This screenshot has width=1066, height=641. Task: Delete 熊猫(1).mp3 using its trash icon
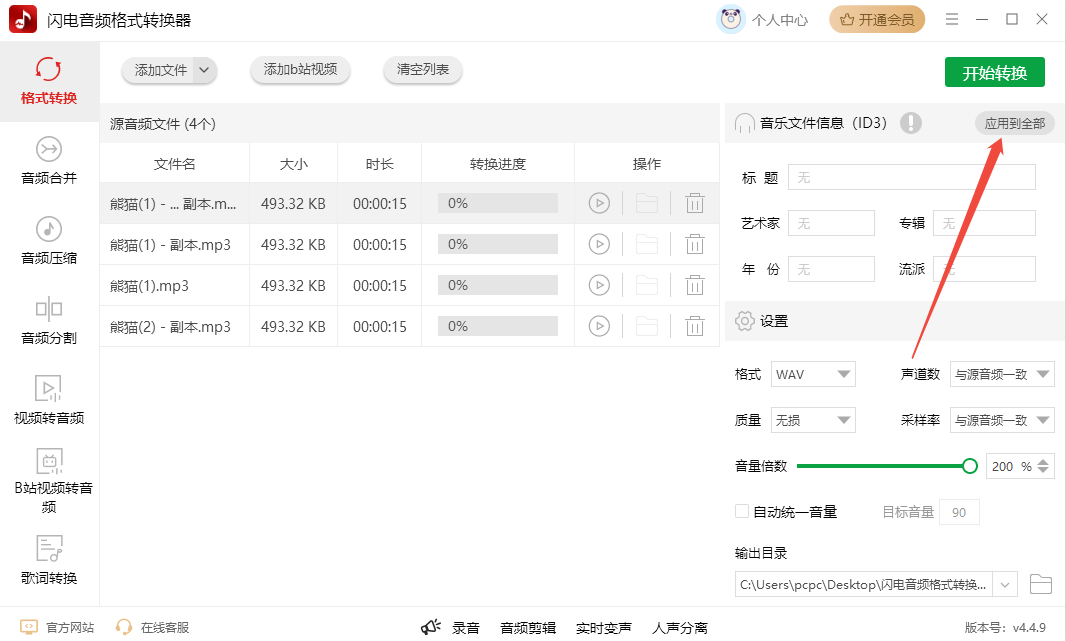(695, 284)
